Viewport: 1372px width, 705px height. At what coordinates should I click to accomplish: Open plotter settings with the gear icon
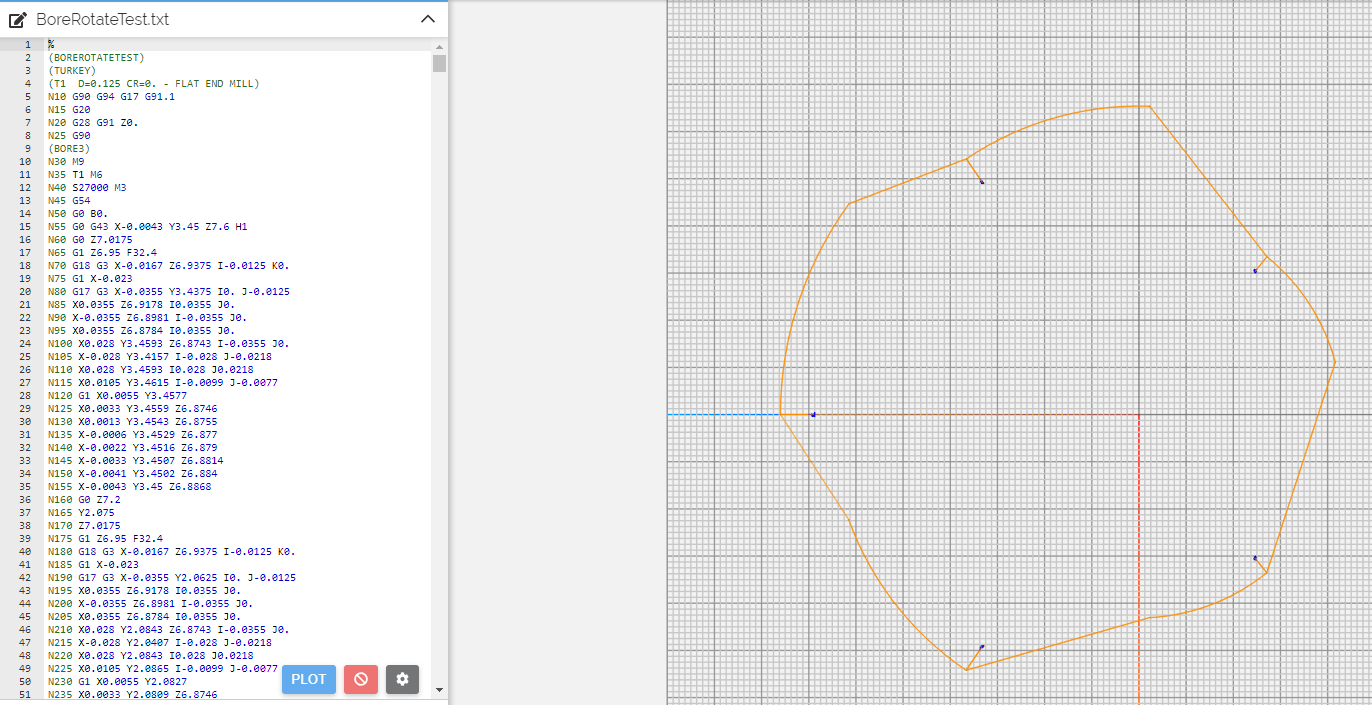pos(402,679)
